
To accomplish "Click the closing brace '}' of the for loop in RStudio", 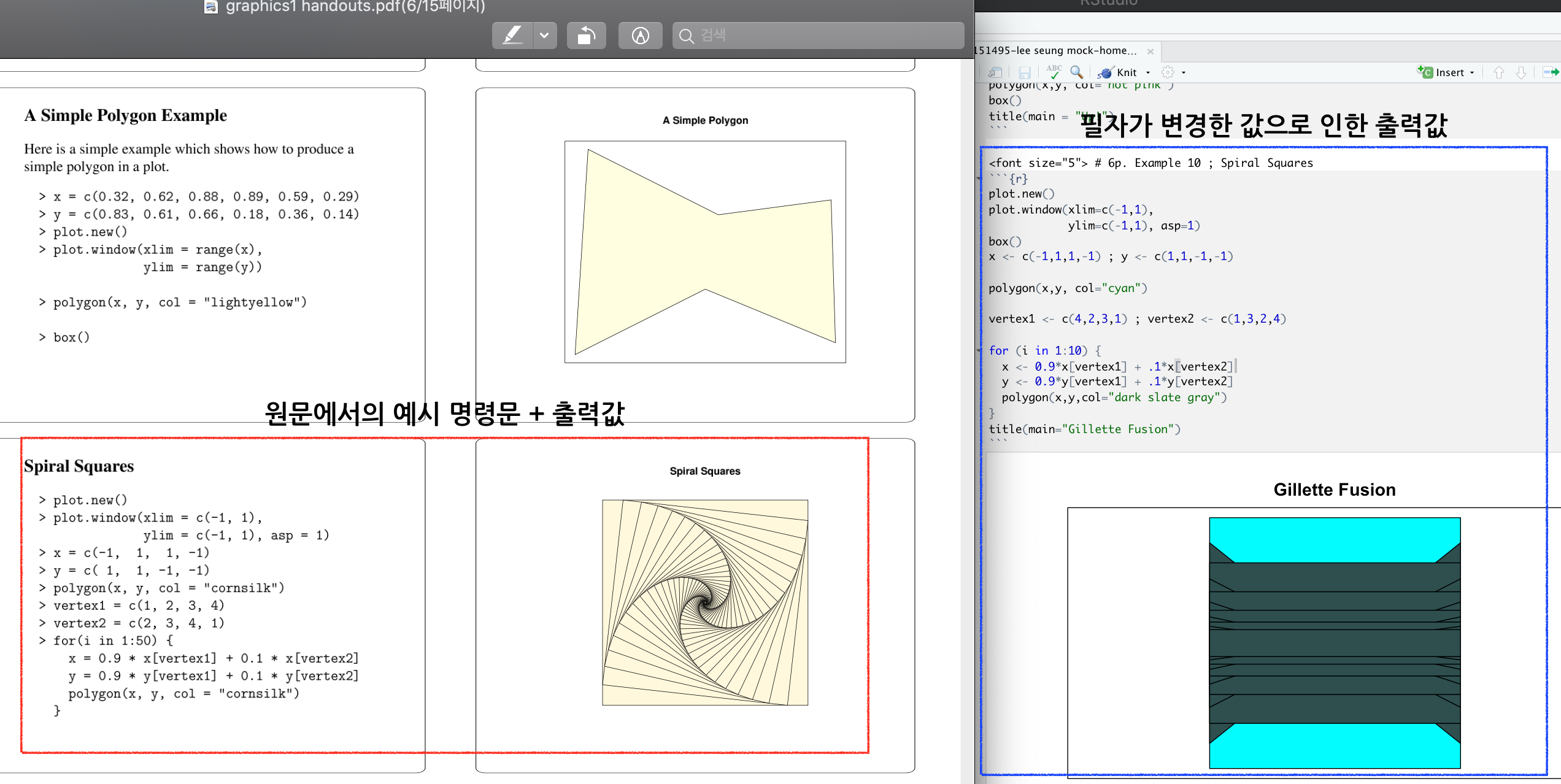I will click(x=992, y=413).
